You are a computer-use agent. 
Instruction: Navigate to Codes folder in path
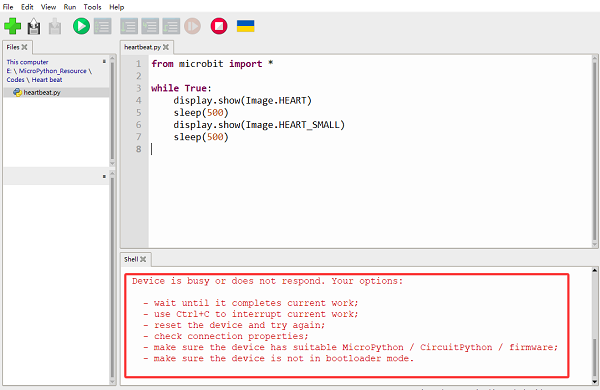[x=15, y=80]
